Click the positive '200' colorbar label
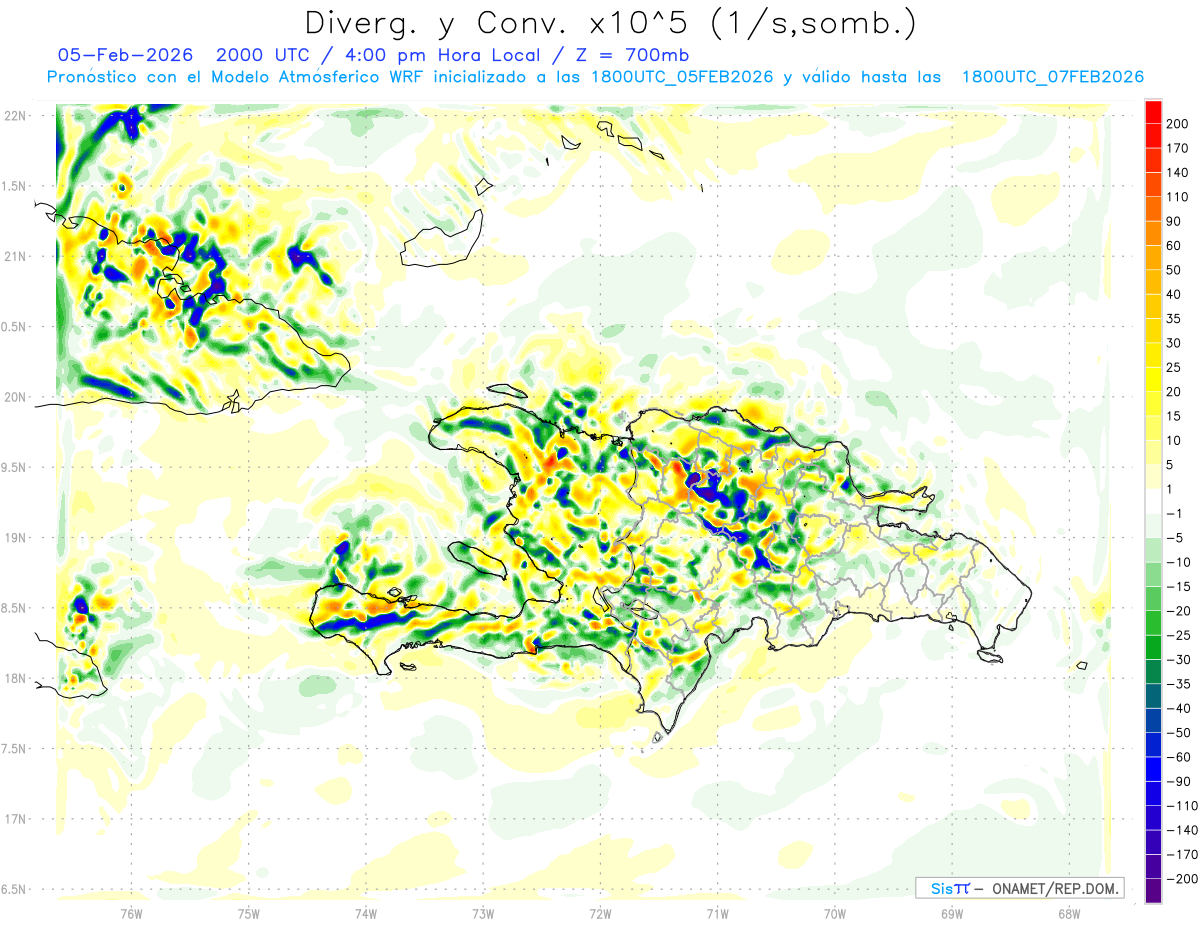The height and width of the screenshot is (927, 1200). [1177, 124]
